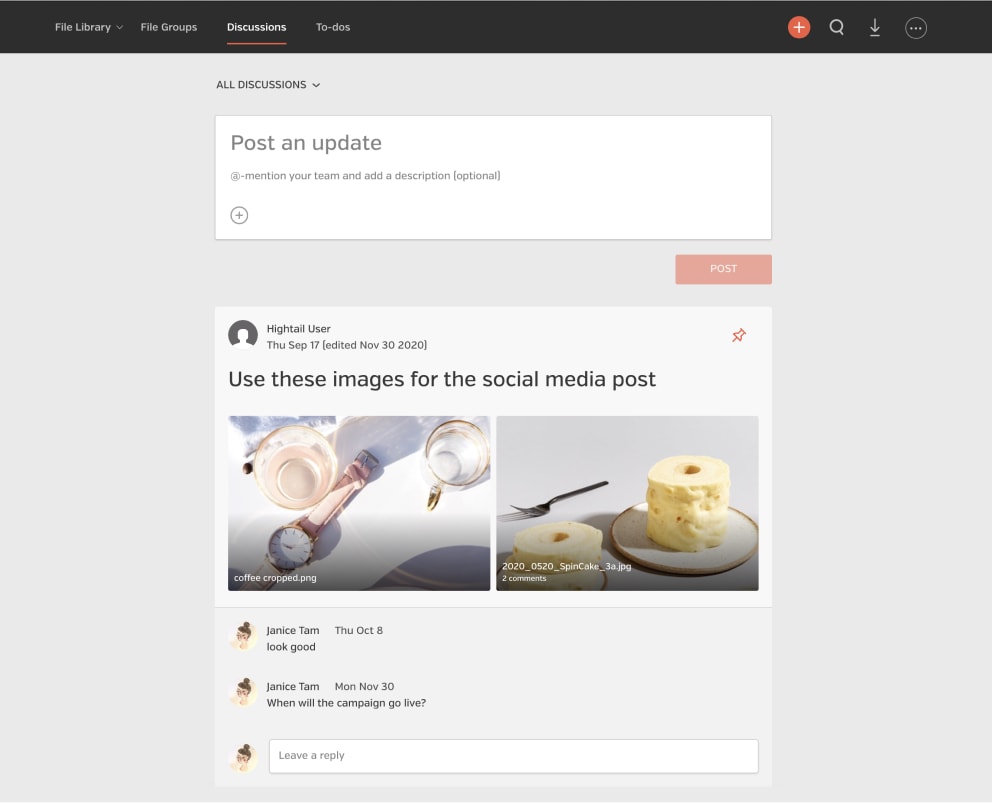Open search with the magnifier icon

tap(837, 28)
